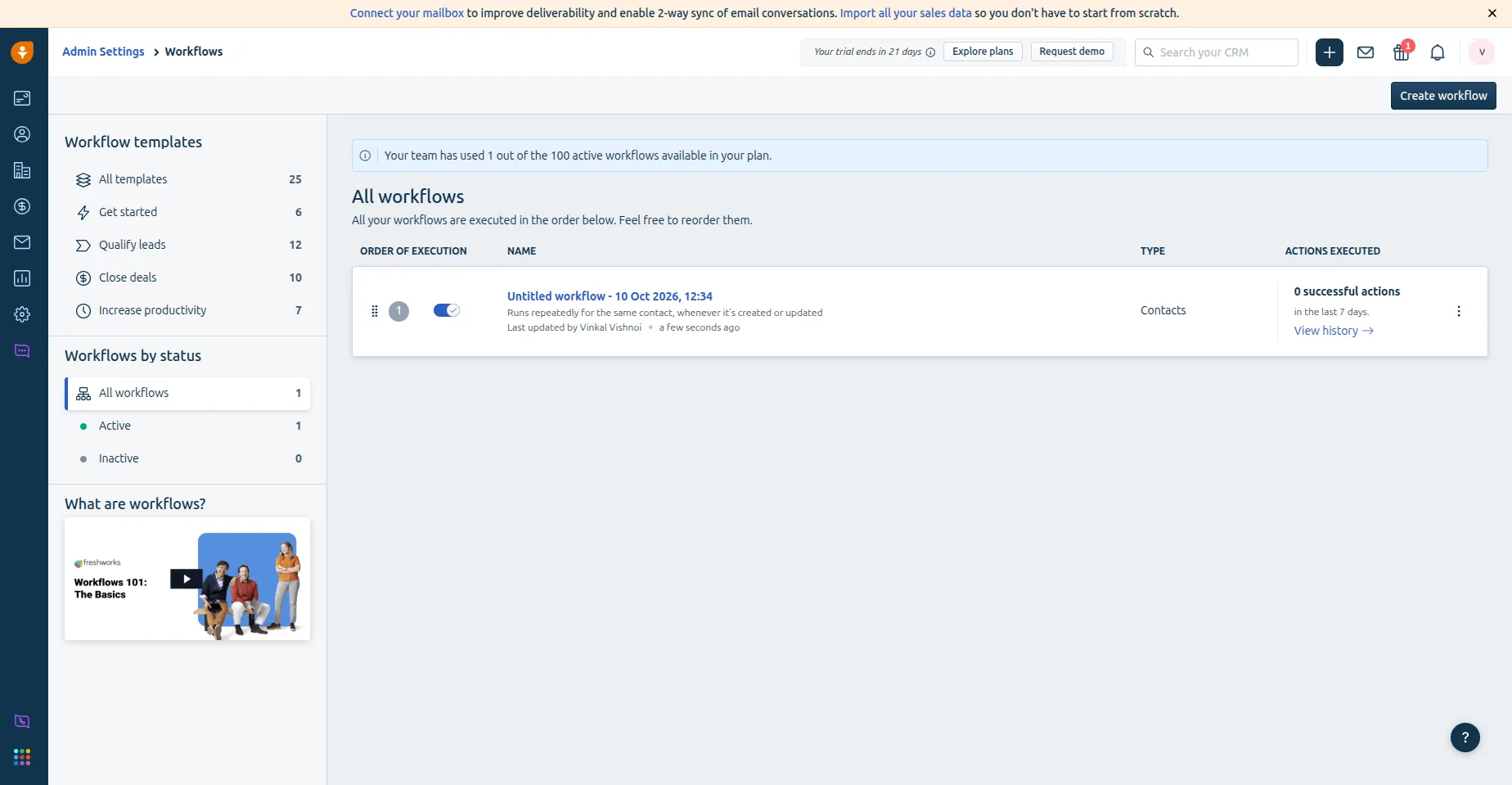Open the Accounts building icon in sidebar
Image resolution: width=1512 pixels, height=785 pixels.
tap(22, 170)
